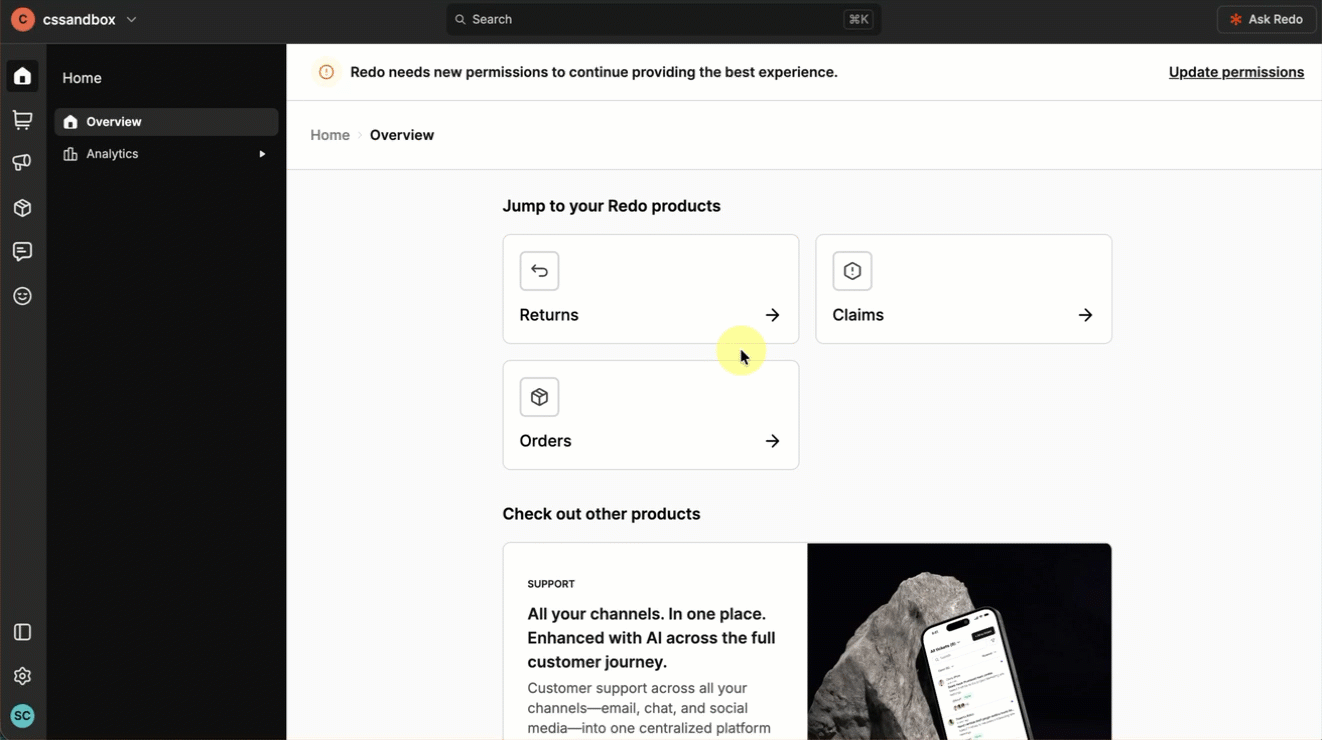Click the Update permissions link

pos(1236,72)
